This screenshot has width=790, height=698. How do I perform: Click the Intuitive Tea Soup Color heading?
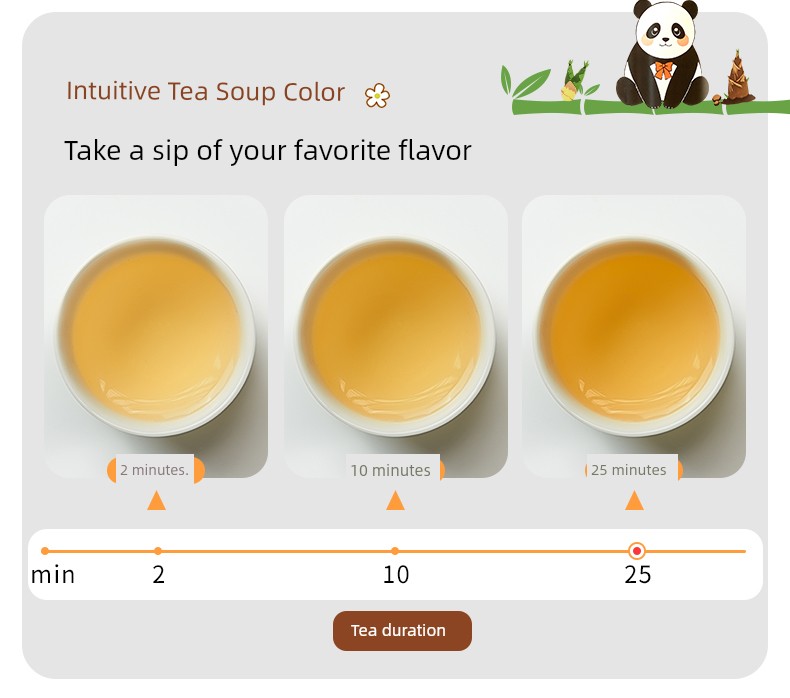206,91
